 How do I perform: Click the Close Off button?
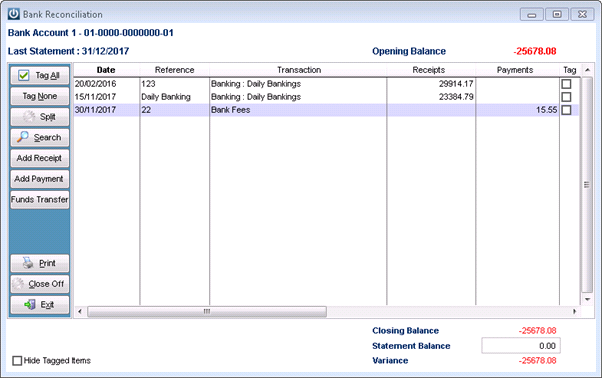click(x=40, y=284)
